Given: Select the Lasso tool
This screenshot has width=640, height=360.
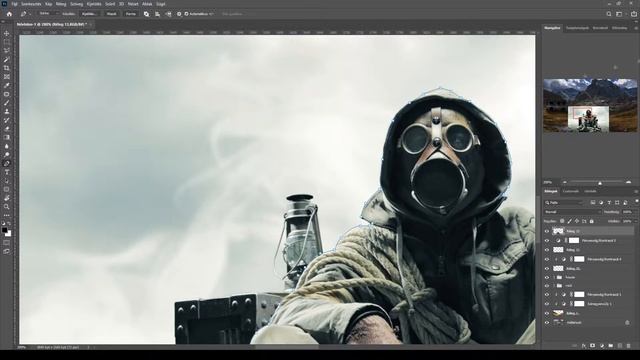Looking at the screenshot, I should (7, 51).
